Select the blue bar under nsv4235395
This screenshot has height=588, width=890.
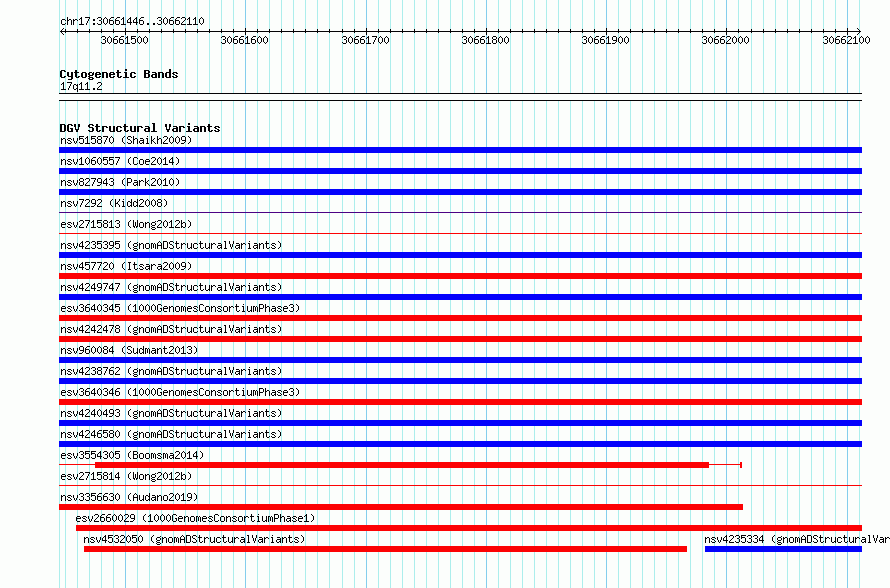point(460,255)
